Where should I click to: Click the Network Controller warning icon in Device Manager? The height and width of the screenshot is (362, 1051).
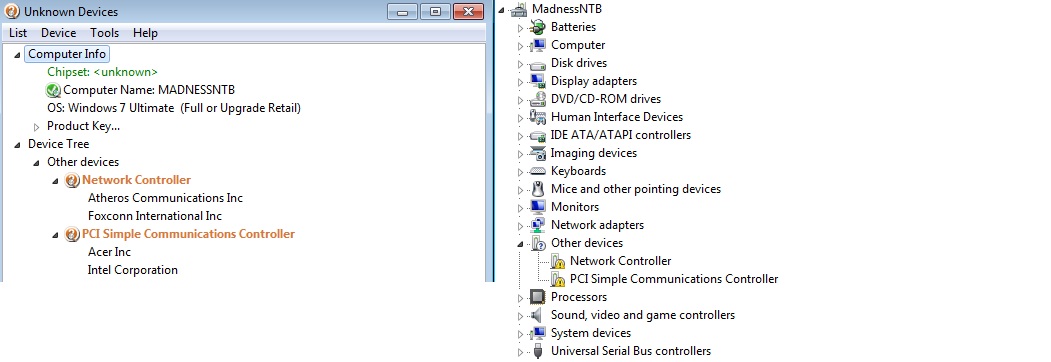pyautogui.click(x=557, y=261)
